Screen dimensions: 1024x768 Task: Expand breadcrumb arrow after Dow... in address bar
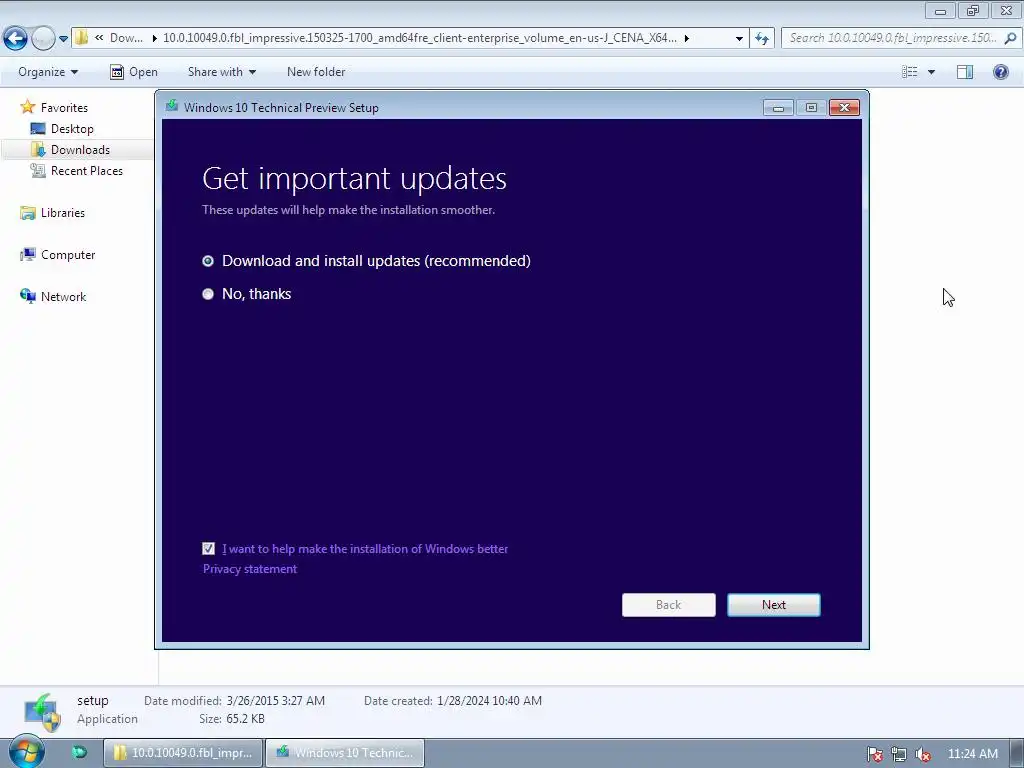coord(154,38)
